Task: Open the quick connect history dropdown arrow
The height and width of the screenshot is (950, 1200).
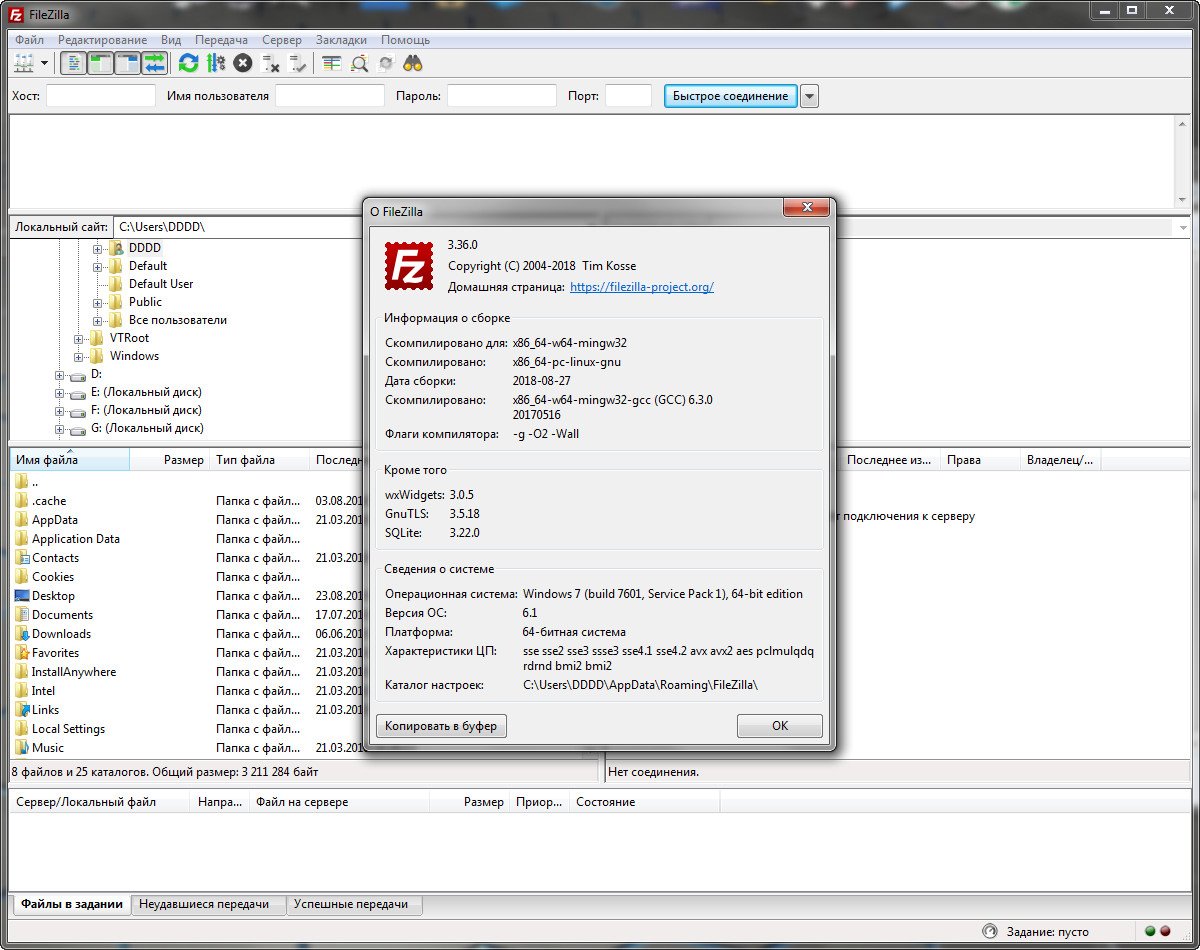Action: point(810,96)
